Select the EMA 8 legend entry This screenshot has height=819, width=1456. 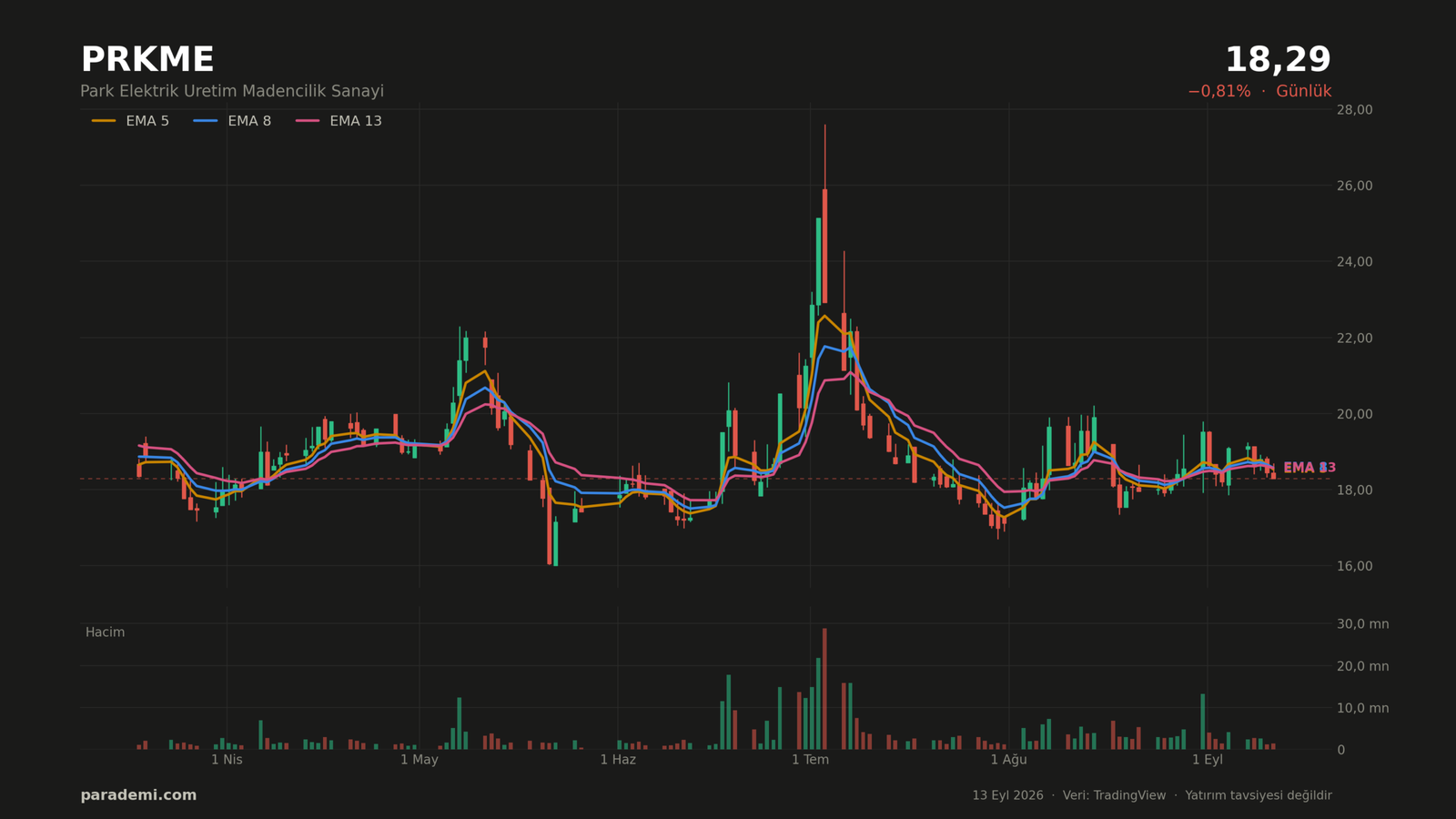pos(232,121)
